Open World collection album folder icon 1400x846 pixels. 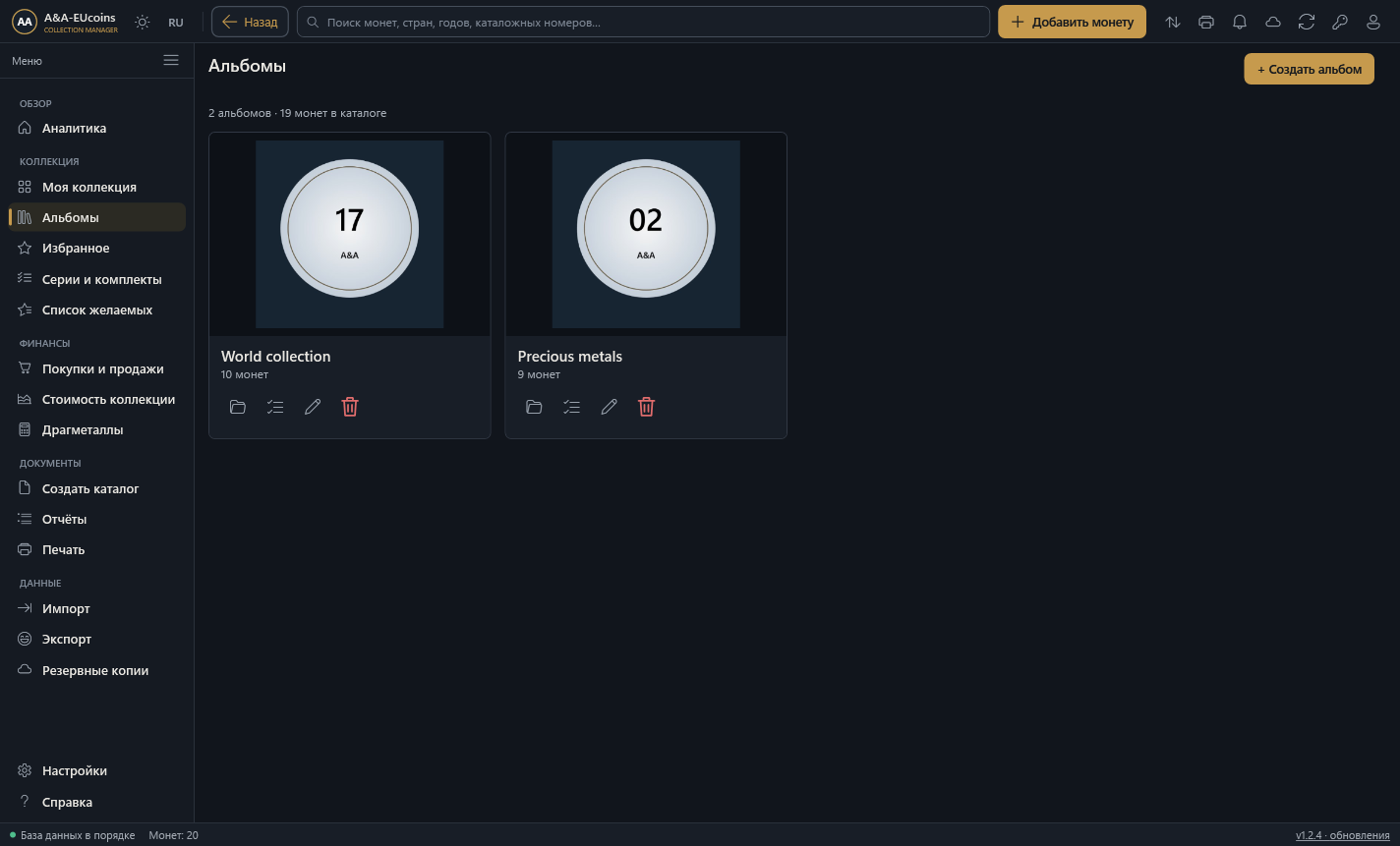[238, 407]
